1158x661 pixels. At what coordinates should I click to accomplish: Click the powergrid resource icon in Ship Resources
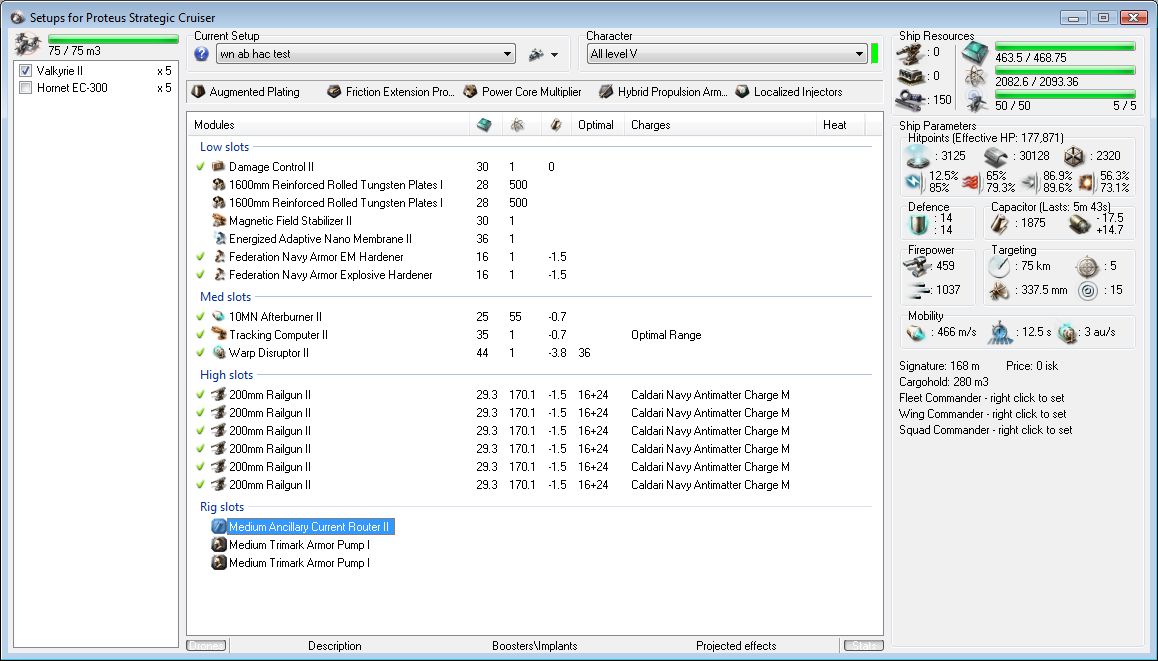point(975,76)
